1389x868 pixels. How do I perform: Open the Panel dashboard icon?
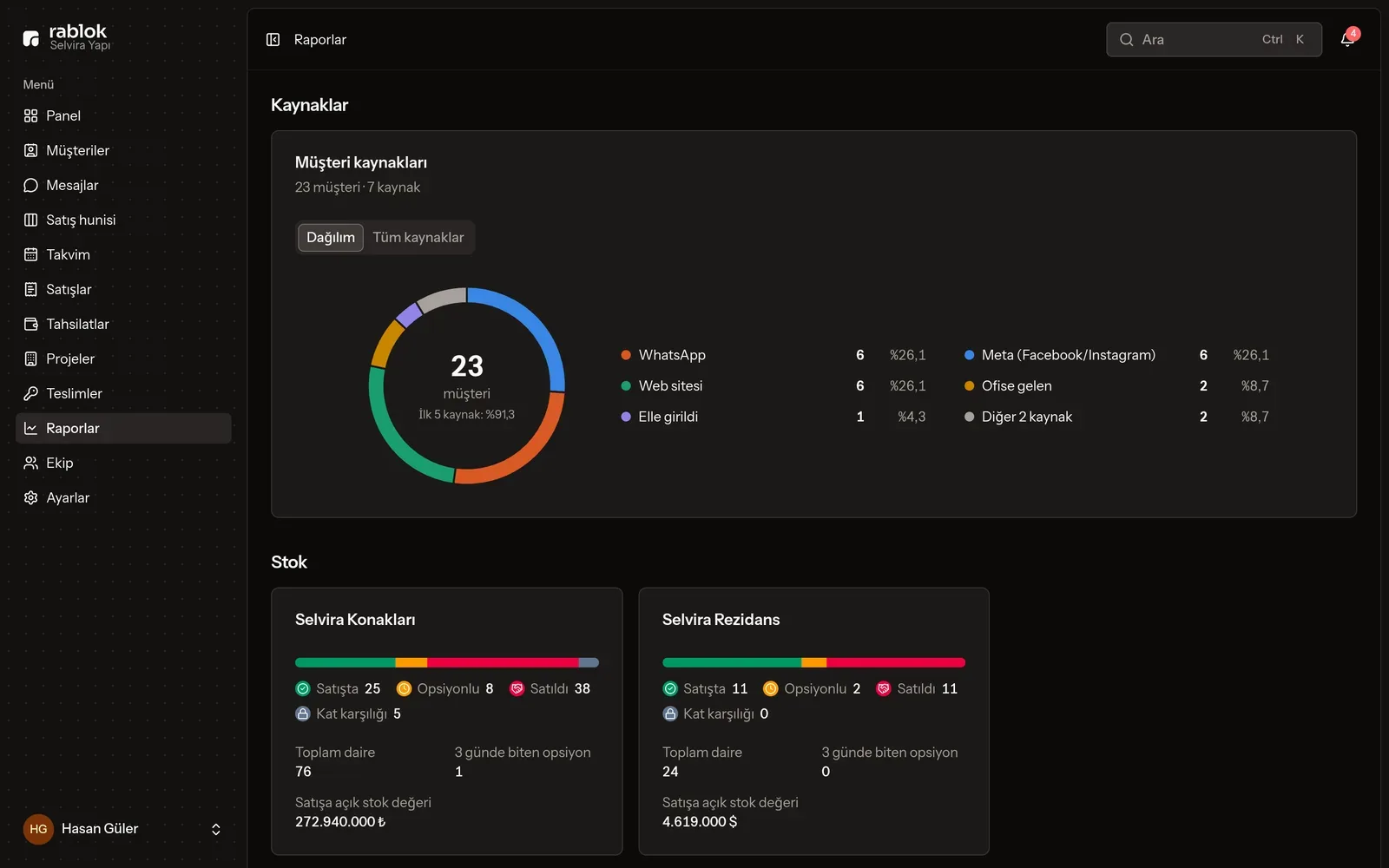tap(30, 115)
